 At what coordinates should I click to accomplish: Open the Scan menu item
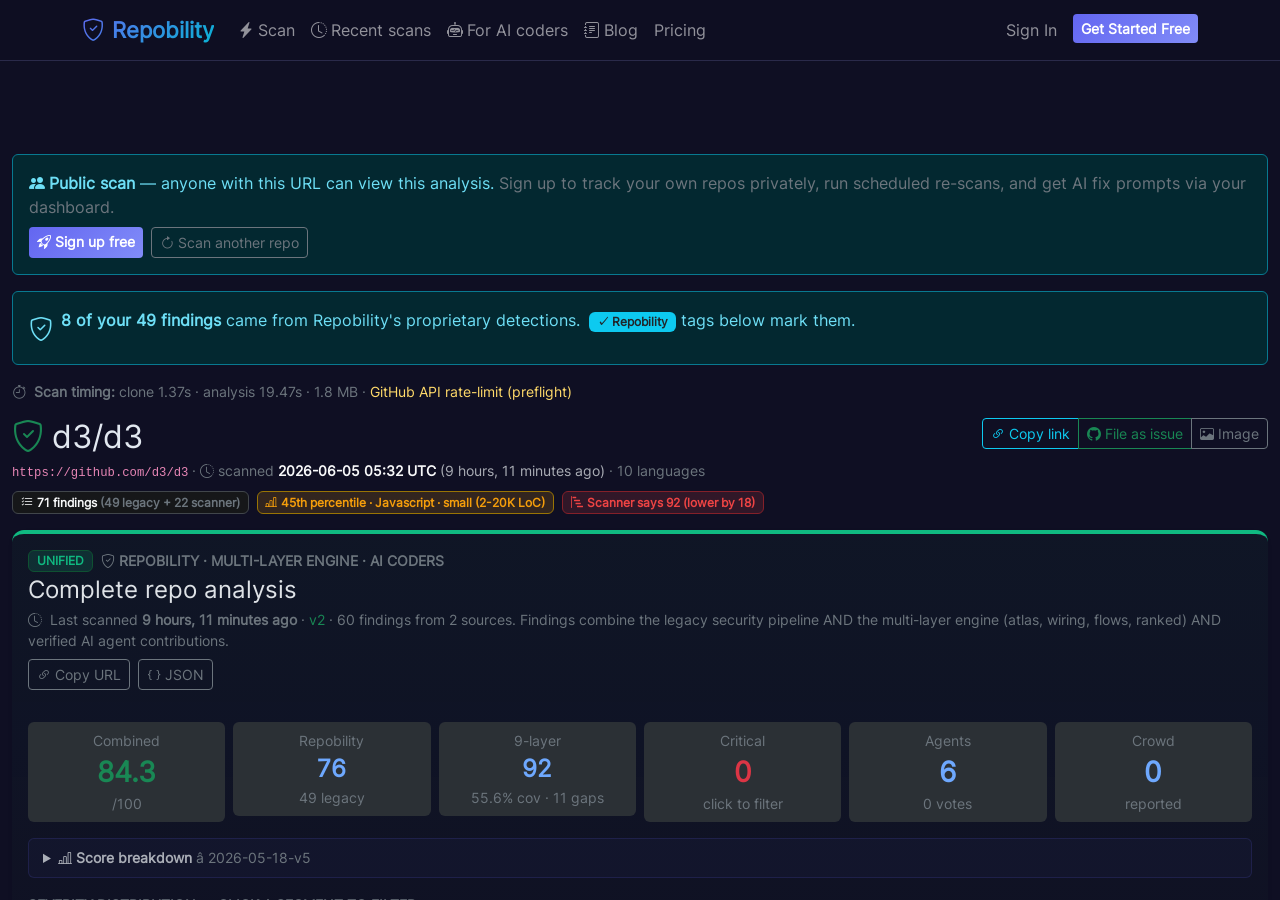267,30
